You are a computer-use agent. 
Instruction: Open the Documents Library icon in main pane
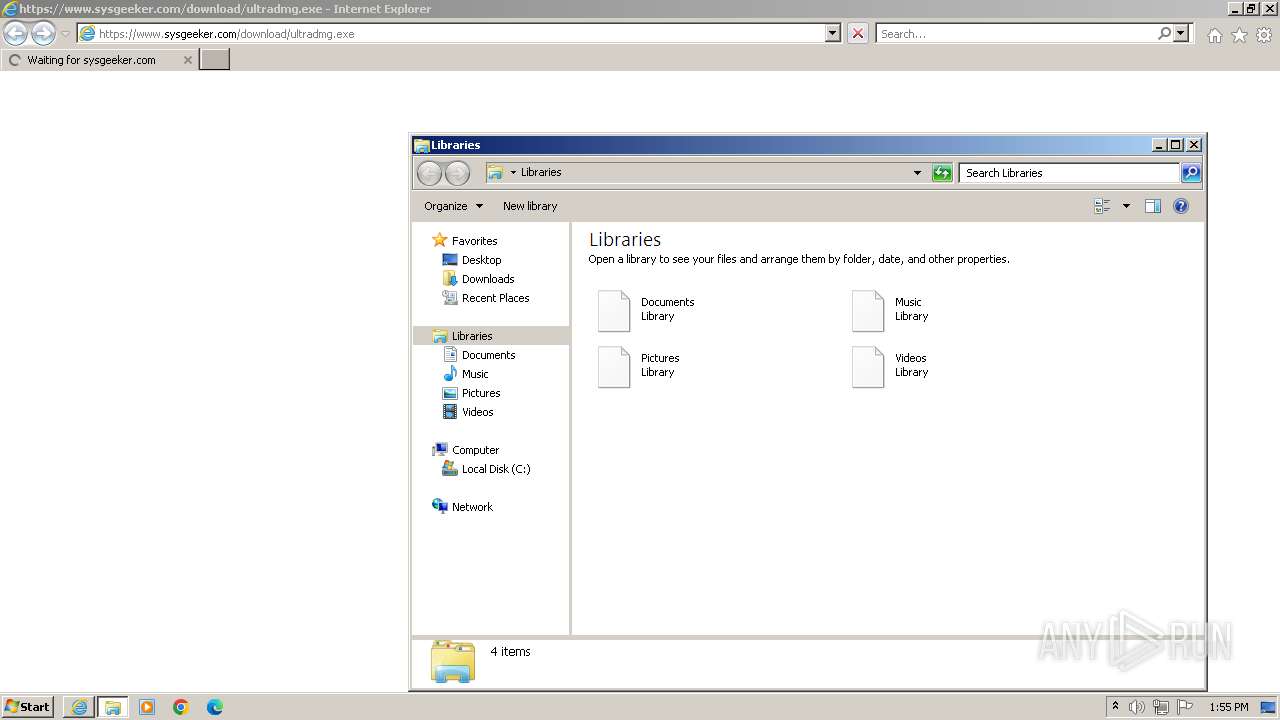614,311
